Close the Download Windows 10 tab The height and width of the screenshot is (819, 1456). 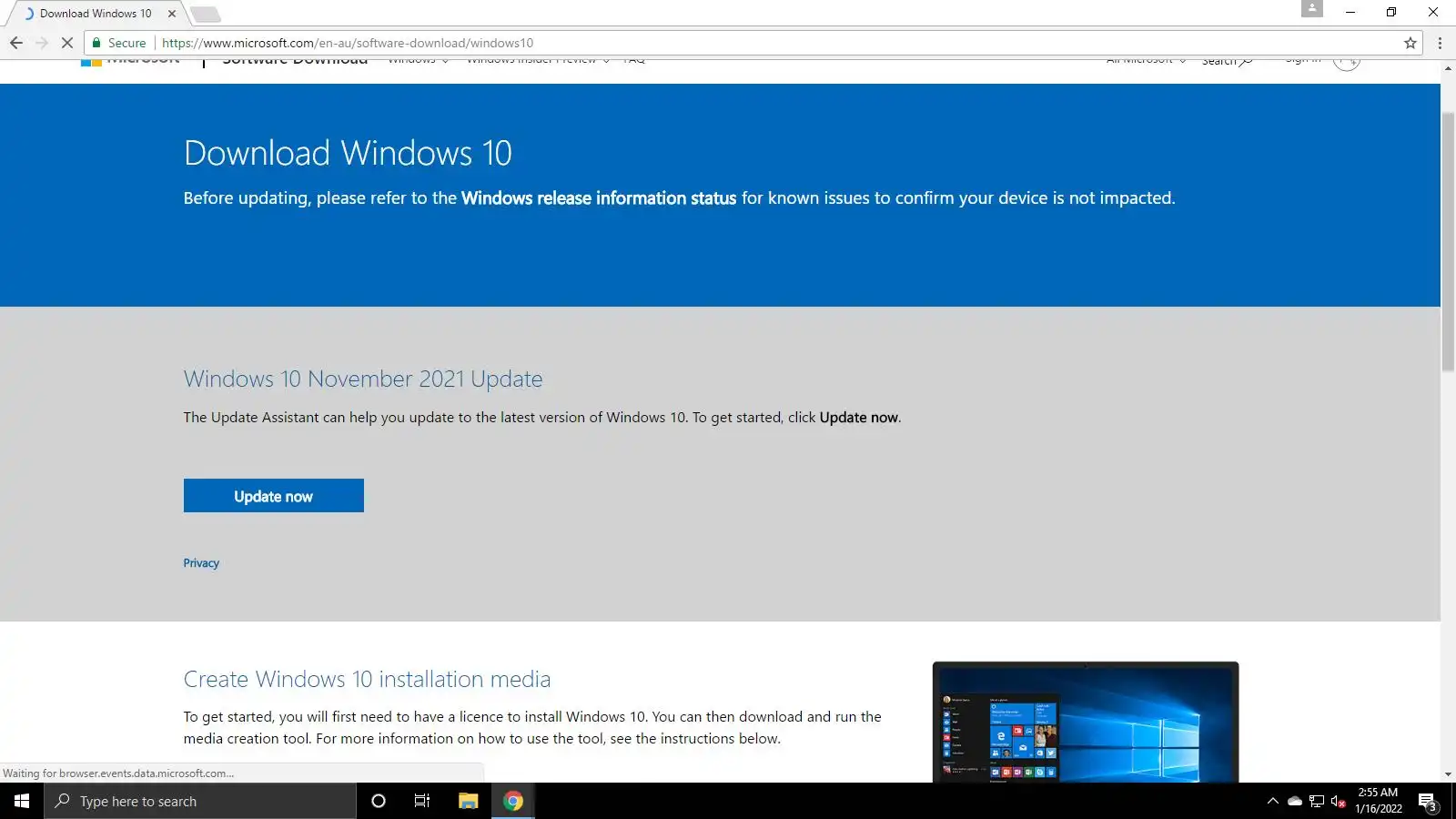pyautogui.click(x=172, y=14)
